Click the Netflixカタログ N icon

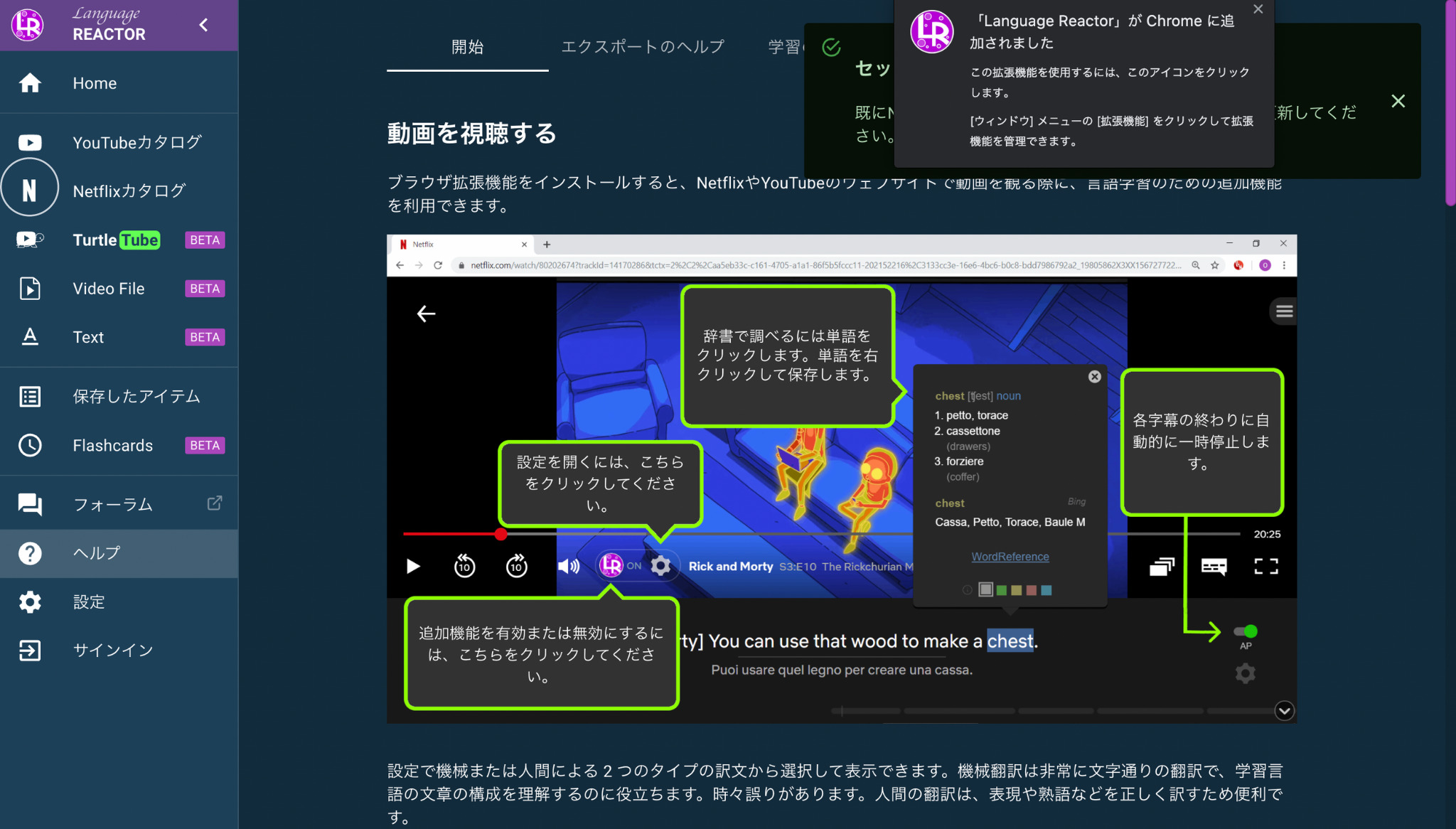click(29, 191)
